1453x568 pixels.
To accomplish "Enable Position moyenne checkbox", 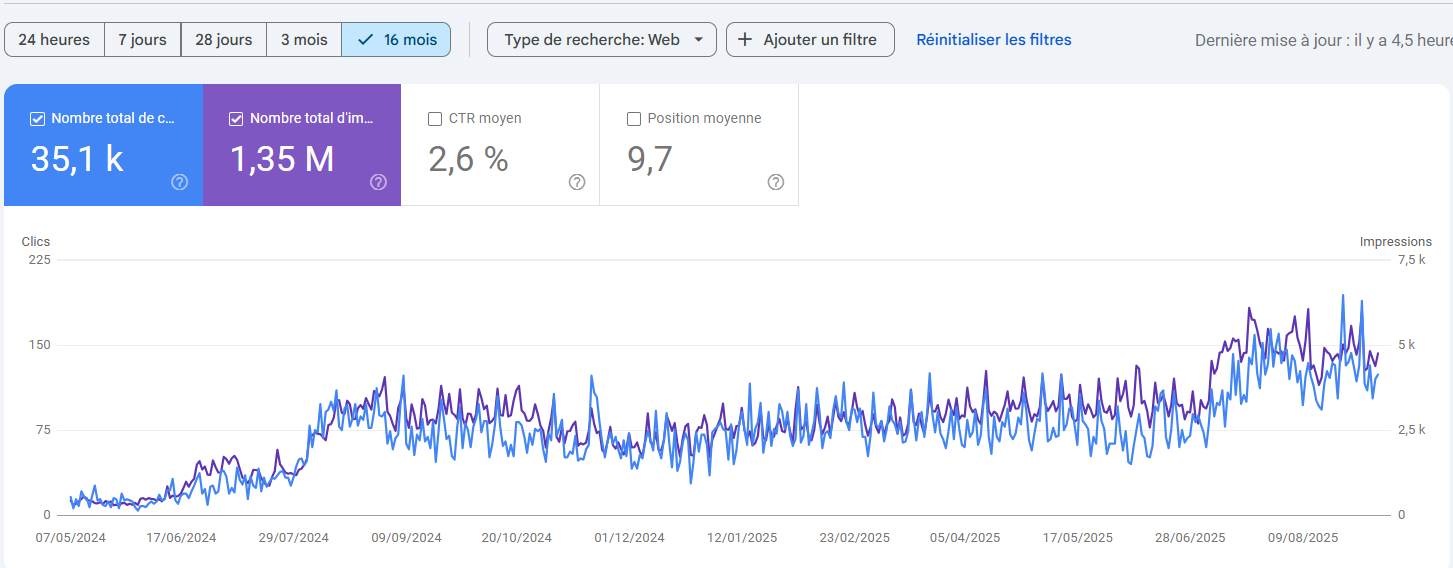I will [634, 119].
